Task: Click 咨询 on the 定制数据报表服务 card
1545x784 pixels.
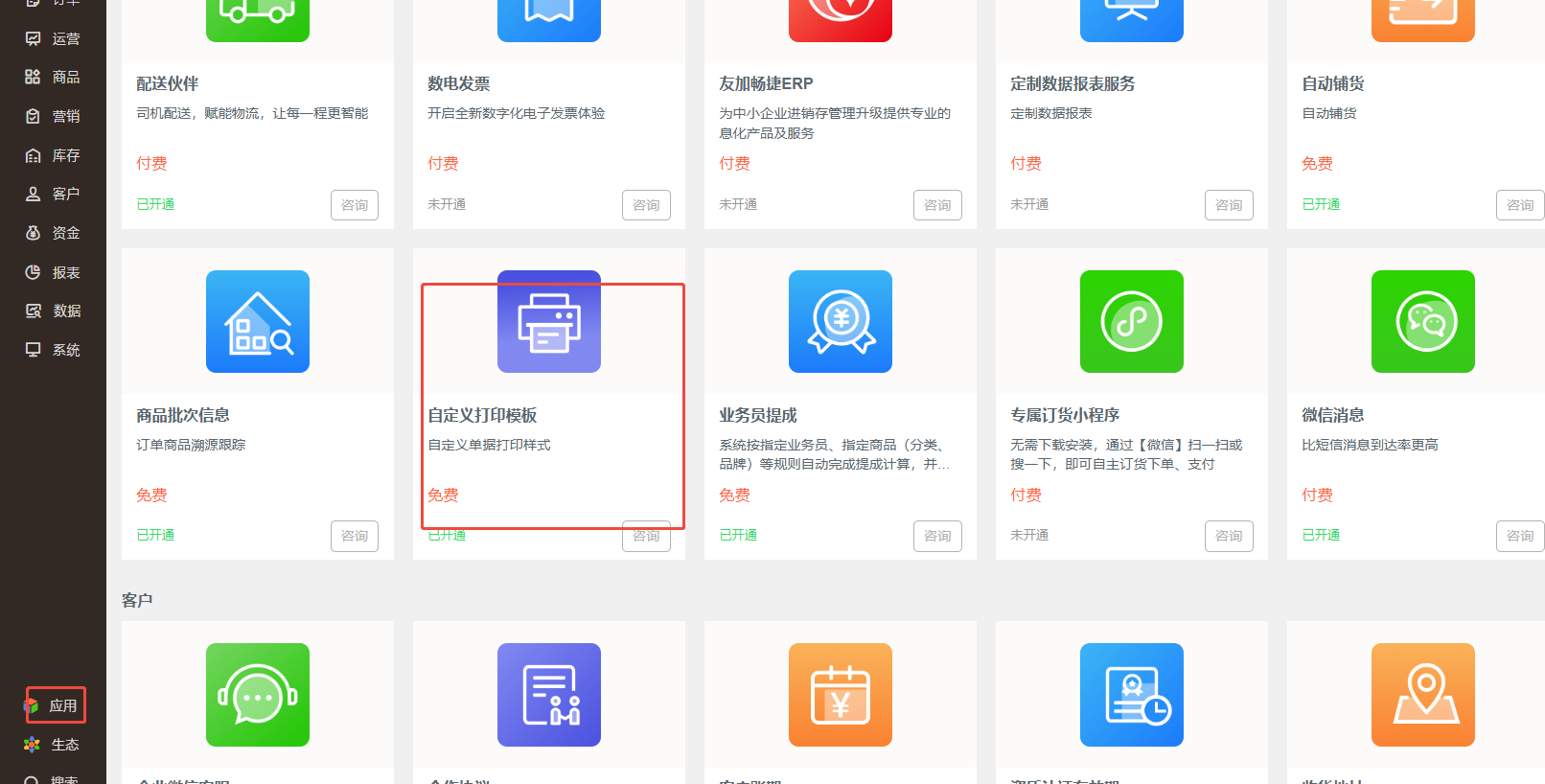Action: tap(1229, 205)
